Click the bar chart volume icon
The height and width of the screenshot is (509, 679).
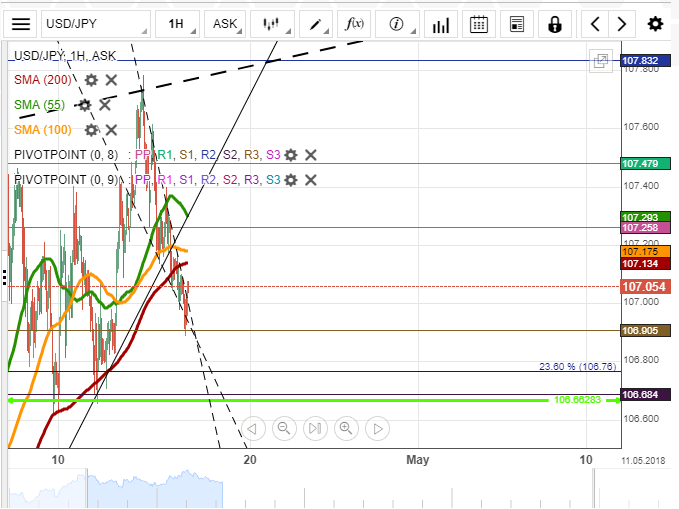[440, 24]
